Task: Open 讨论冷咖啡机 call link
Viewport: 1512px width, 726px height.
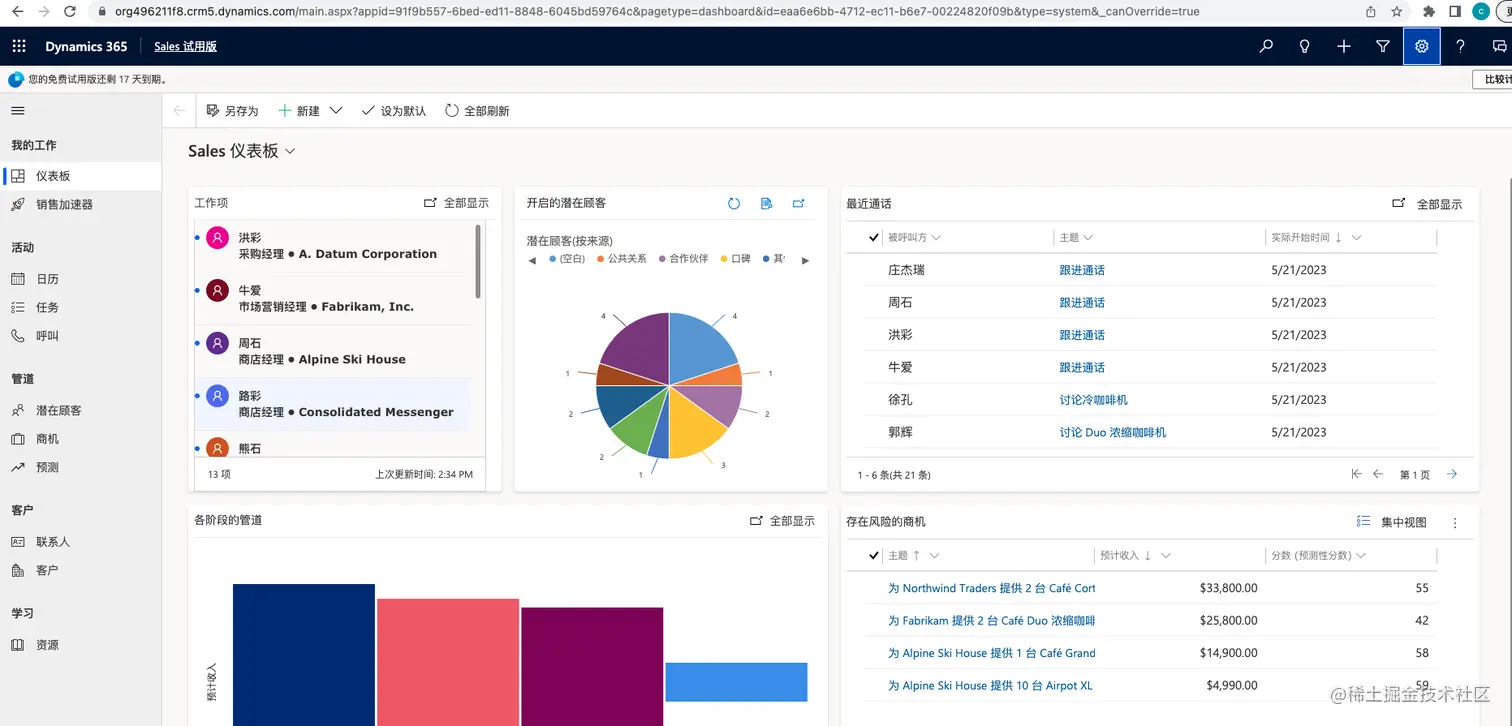Action: click(1093, 400)
